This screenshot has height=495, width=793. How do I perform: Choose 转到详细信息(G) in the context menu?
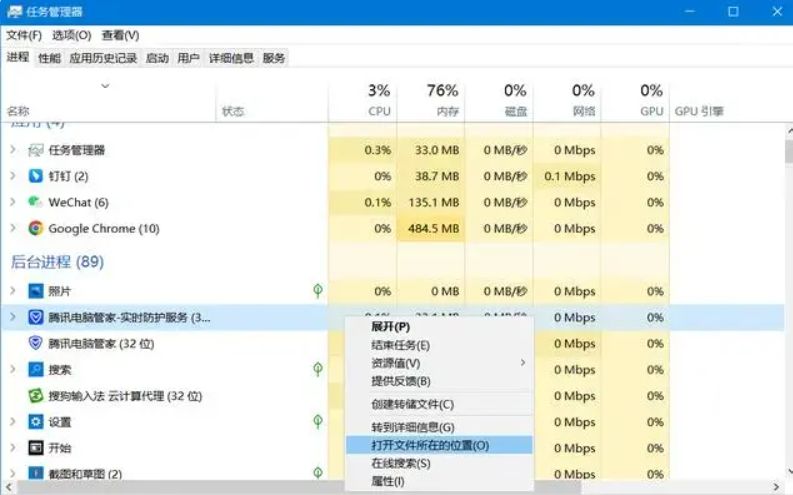point(439,427)
